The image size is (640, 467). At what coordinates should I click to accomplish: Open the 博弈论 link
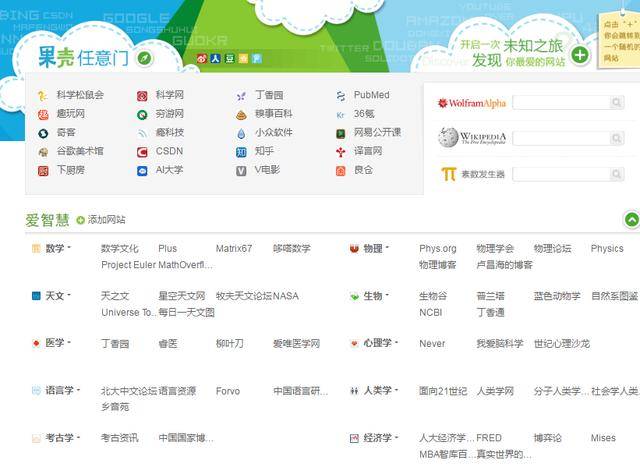tap(548, 438)
